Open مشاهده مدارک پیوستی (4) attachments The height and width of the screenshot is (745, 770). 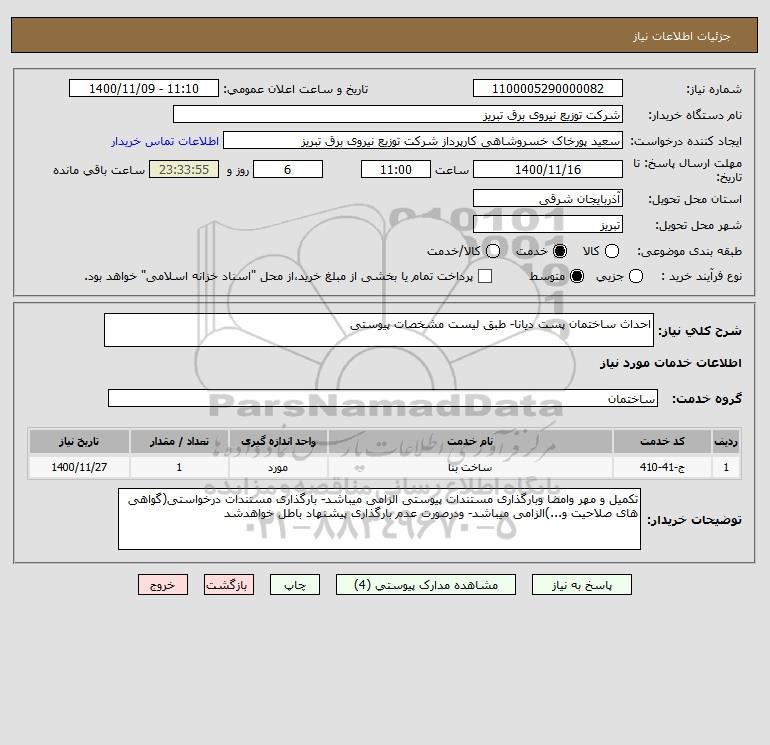(x=426, y=585)
